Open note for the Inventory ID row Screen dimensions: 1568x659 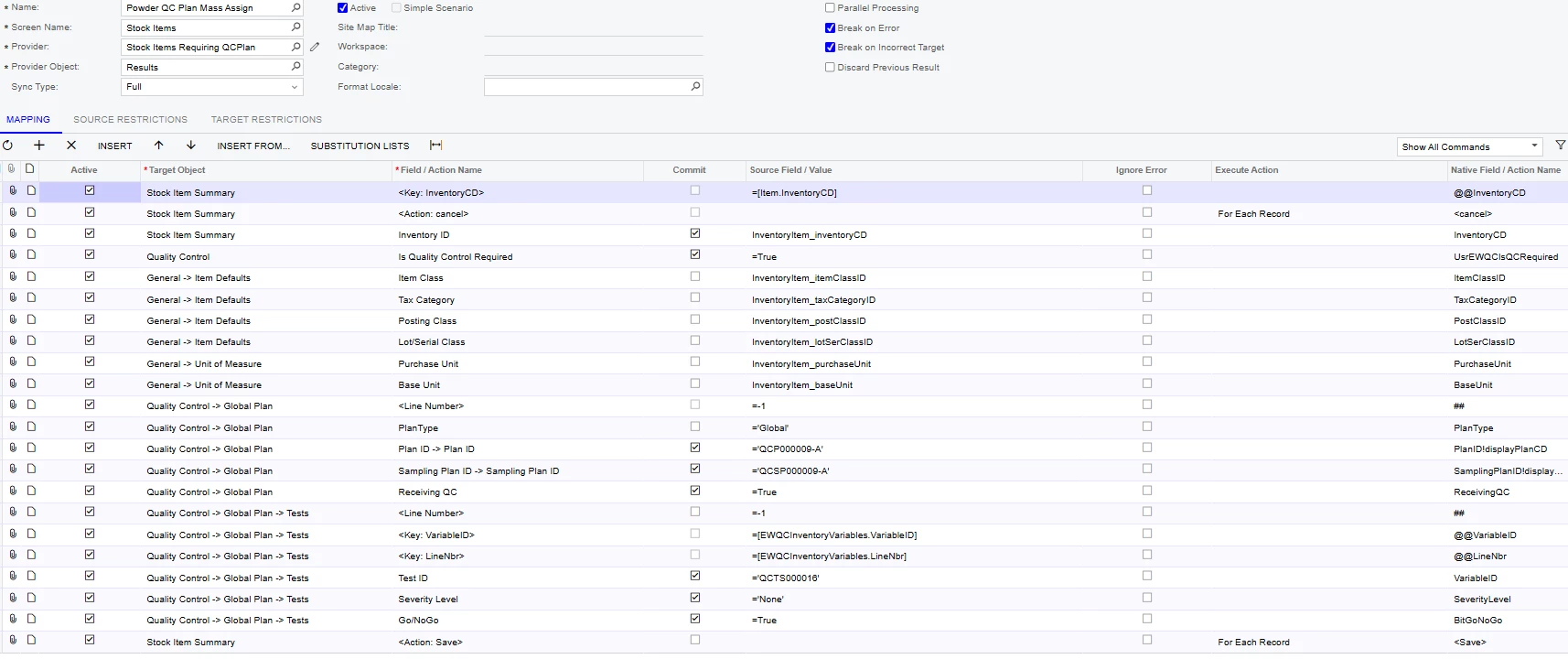pyautogui.click(x=31, y=233)
